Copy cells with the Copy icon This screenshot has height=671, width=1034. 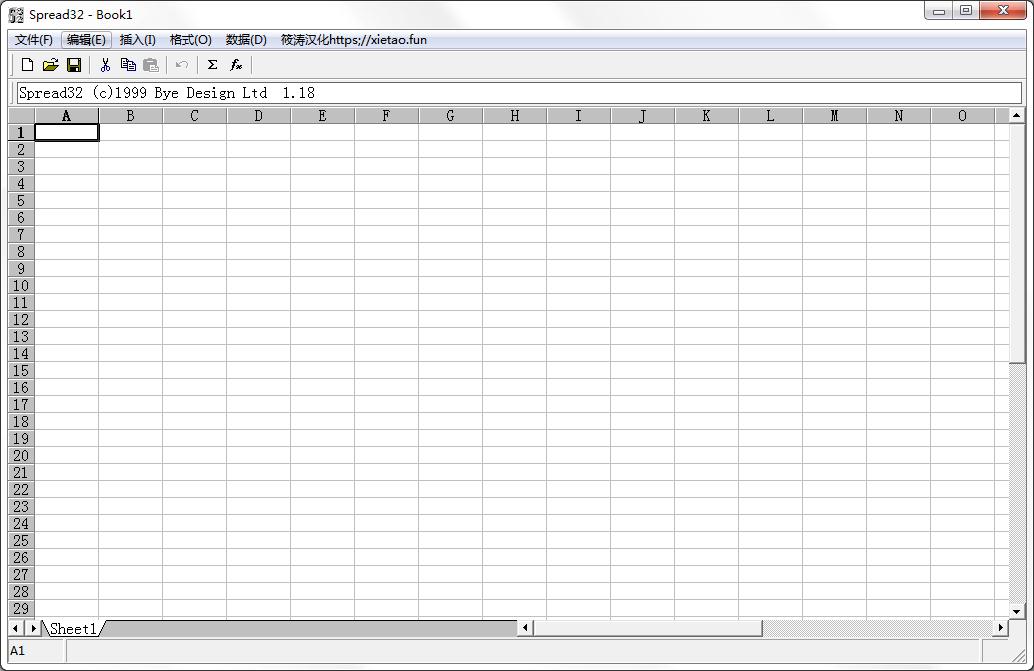[x=127, y=64]
